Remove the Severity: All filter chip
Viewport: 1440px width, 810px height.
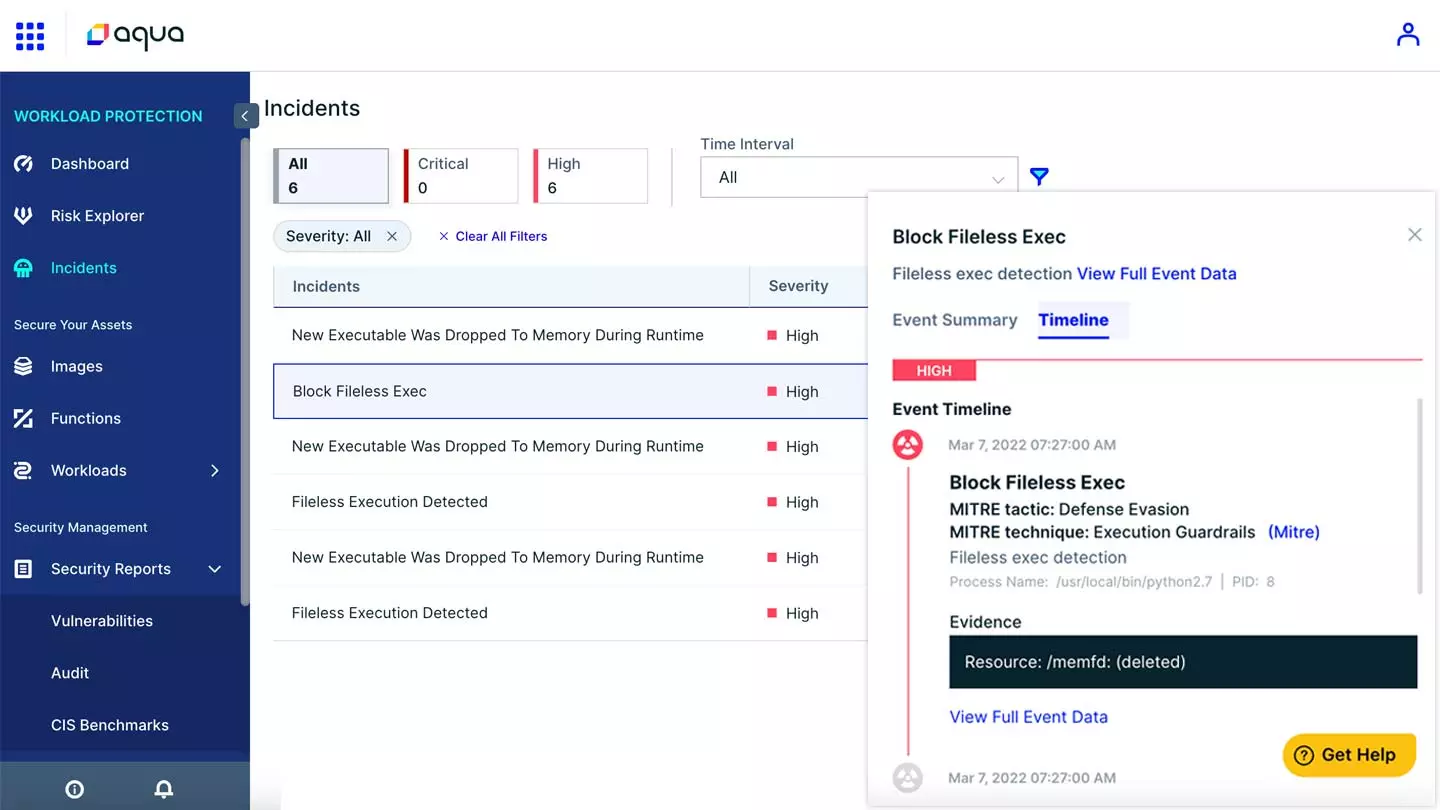click(x=392, y=237)
